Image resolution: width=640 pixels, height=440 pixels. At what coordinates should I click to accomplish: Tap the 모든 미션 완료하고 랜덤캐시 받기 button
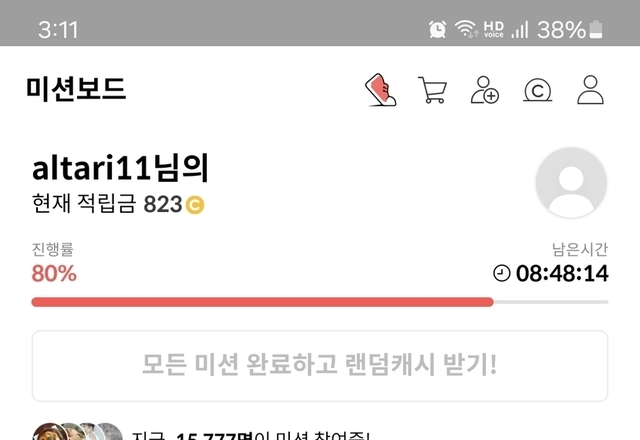[320, 366]
